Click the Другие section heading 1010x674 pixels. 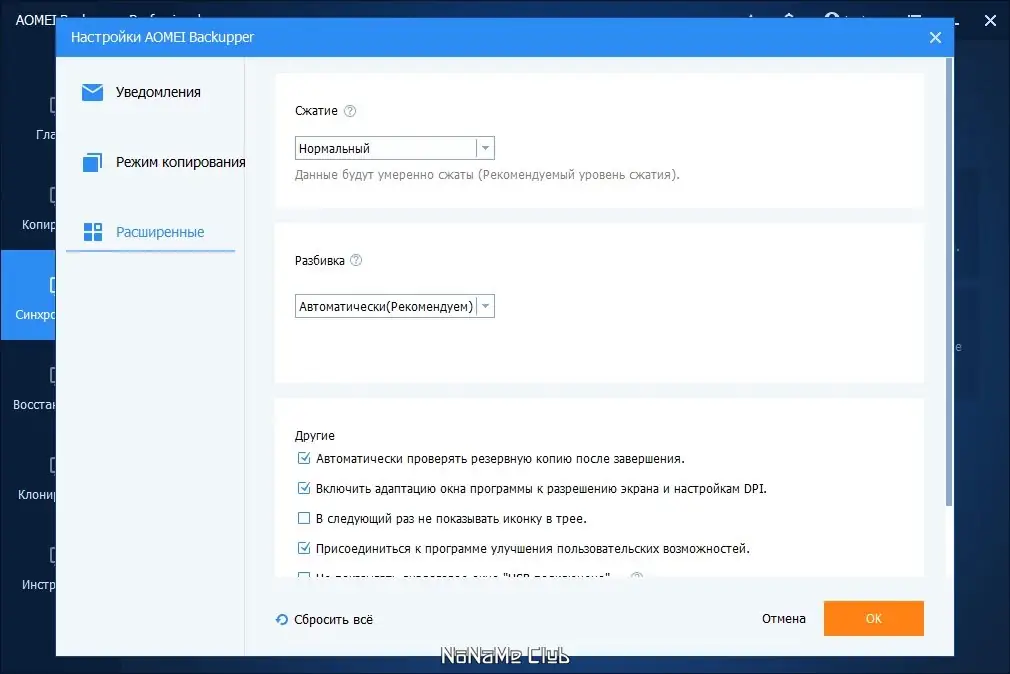coord(314,436)
